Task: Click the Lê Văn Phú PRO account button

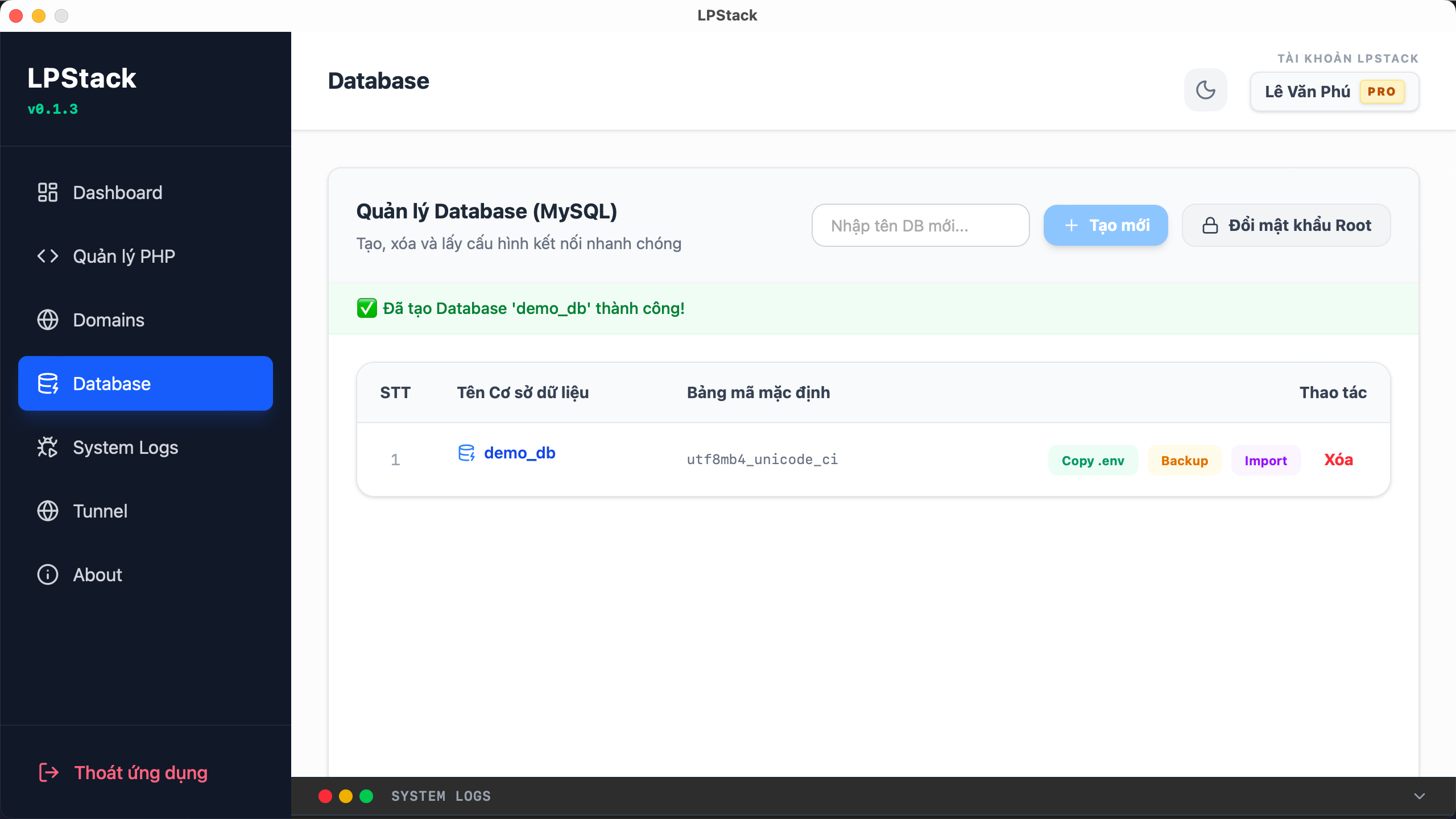Action: pos(1334,92)
